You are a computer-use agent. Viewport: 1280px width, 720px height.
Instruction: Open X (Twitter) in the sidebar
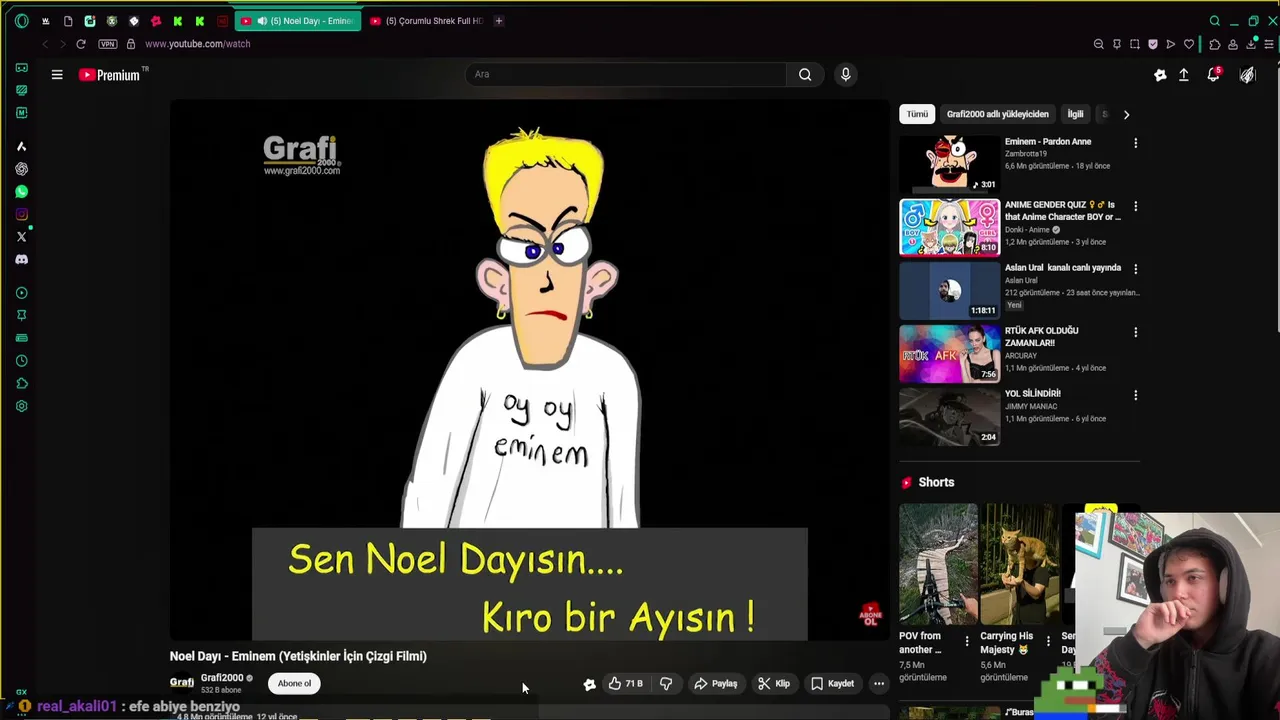click(x=22, y=237)
